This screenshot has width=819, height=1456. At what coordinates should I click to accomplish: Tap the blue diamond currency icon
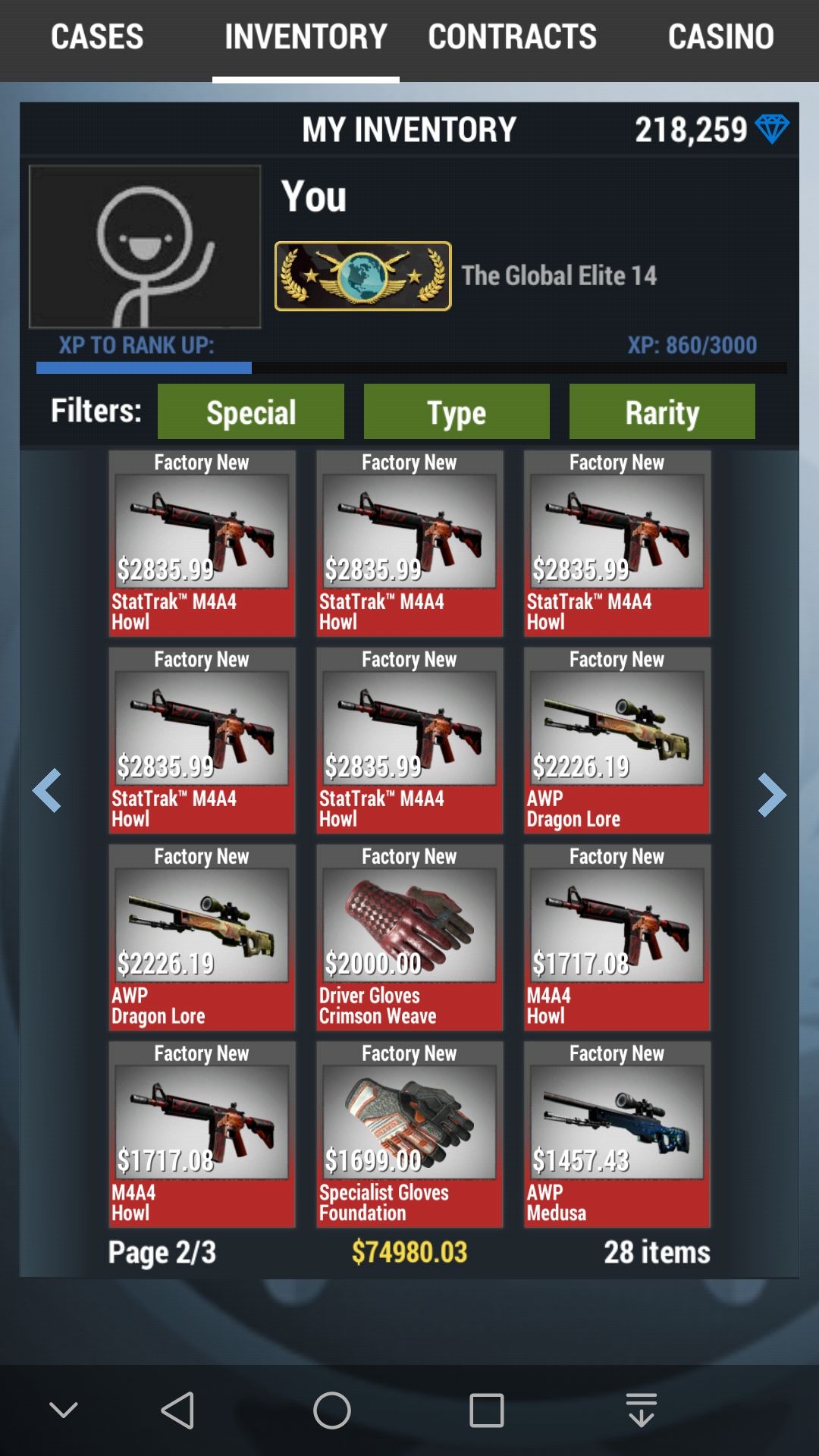[772, 129]
